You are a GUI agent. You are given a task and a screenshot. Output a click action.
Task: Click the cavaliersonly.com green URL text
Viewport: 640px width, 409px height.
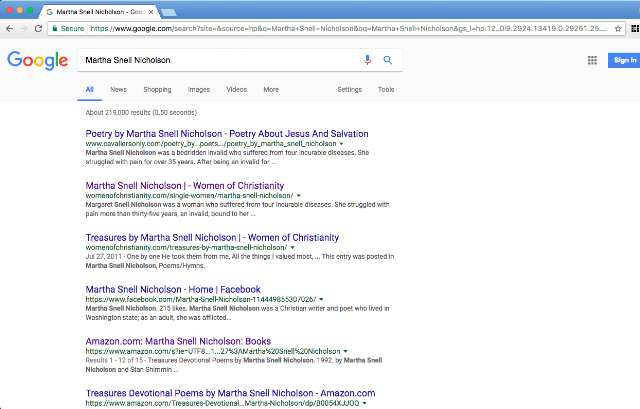point(211,144)
